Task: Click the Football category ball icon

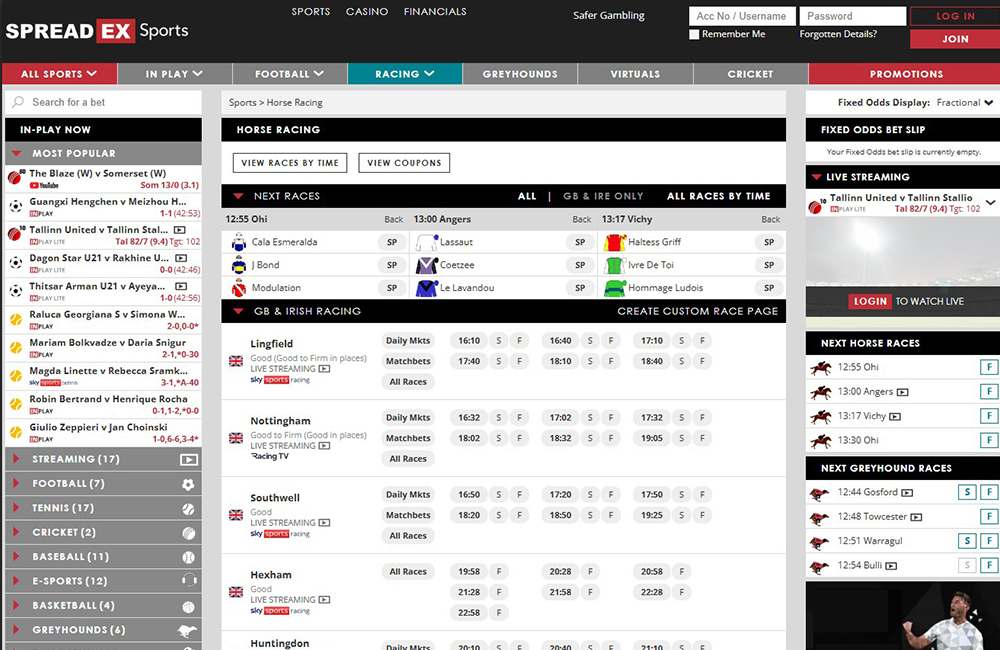Action: click(x=188, y=484)
